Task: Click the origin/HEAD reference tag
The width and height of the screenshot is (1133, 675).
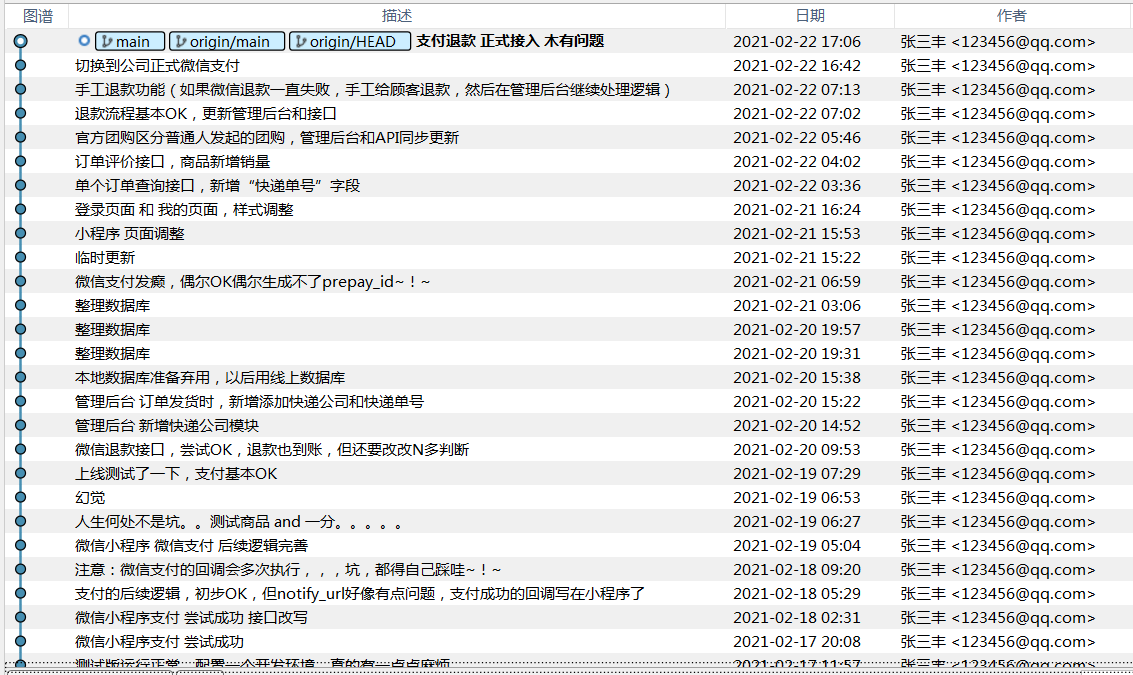Action: (349, 42)
